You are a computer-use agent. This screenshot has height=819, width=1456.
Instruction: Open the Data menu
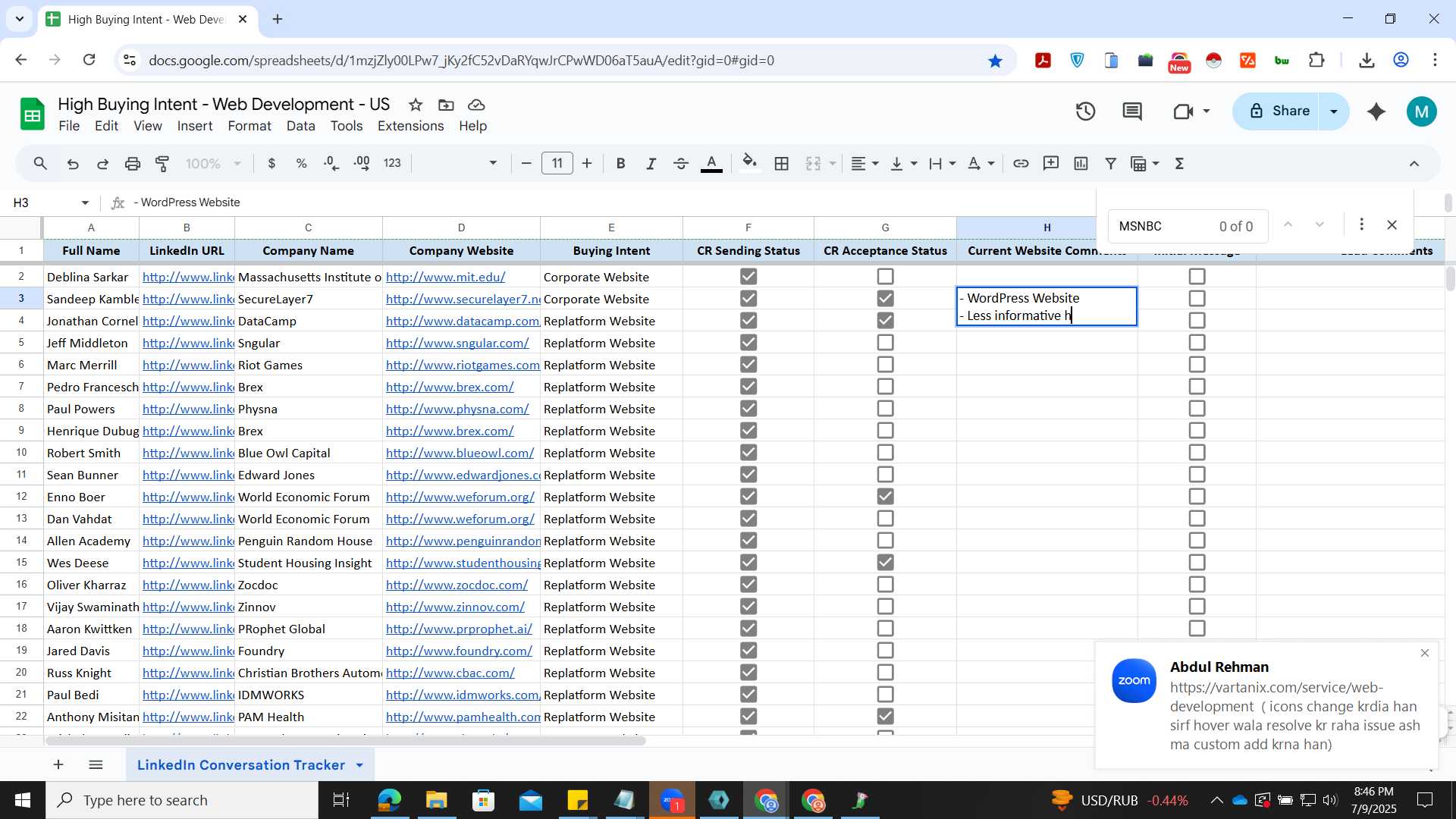[x=300, y=126]
